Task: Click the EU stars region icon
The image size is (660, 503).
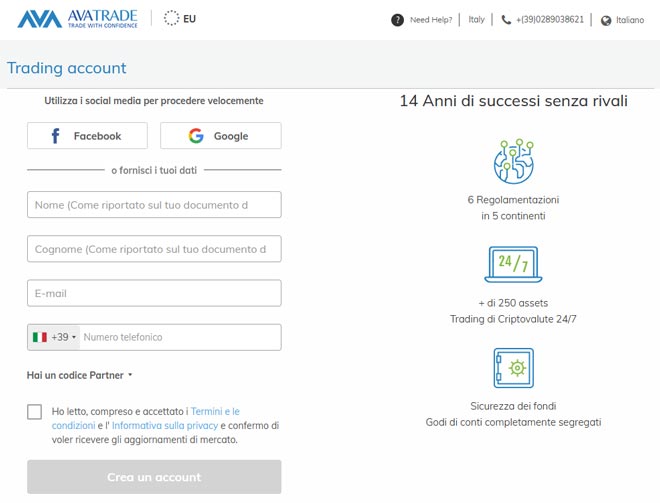Action: pos(171,18)
